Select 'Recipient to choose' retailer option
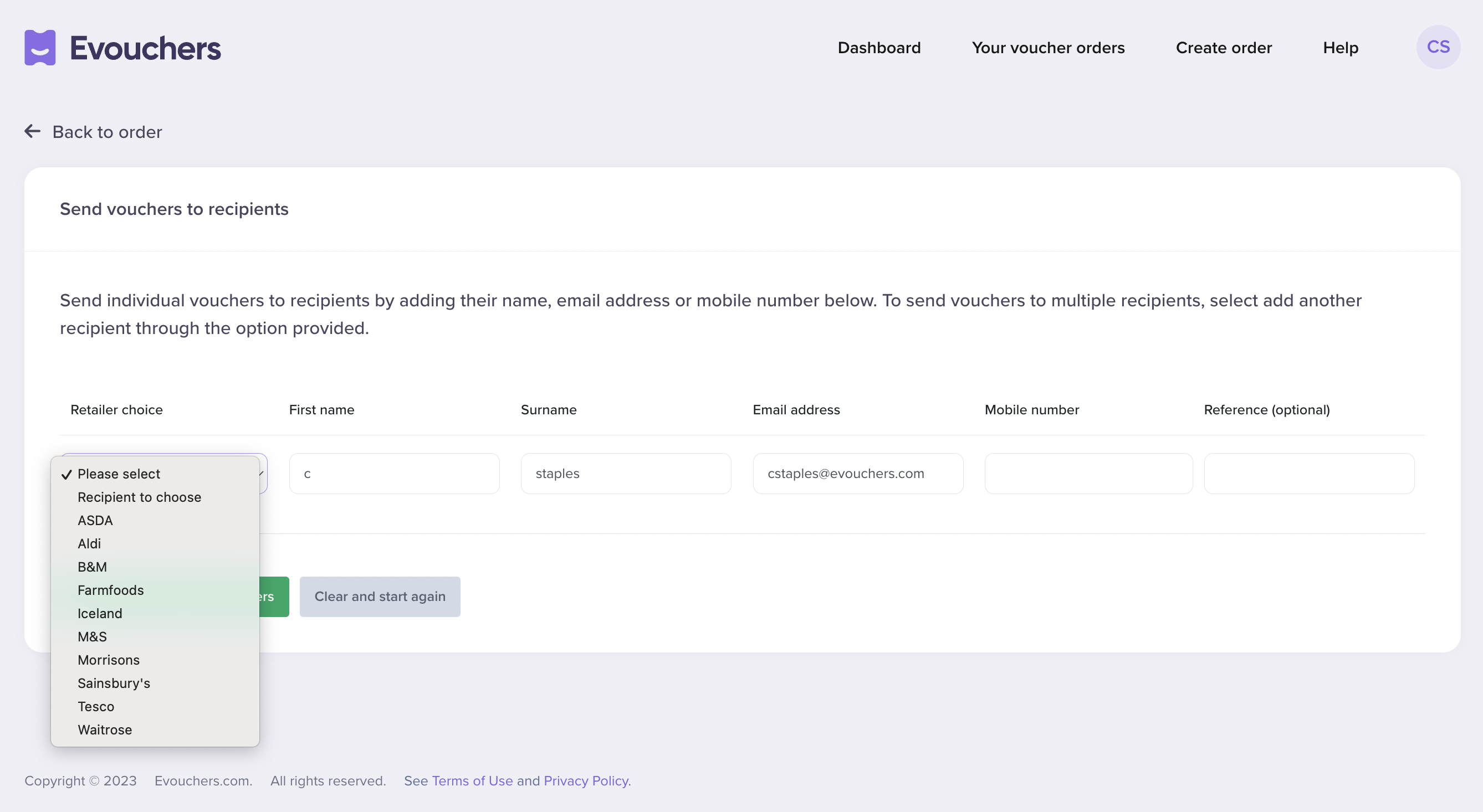 pyautogui.click(x=155, y=497)
